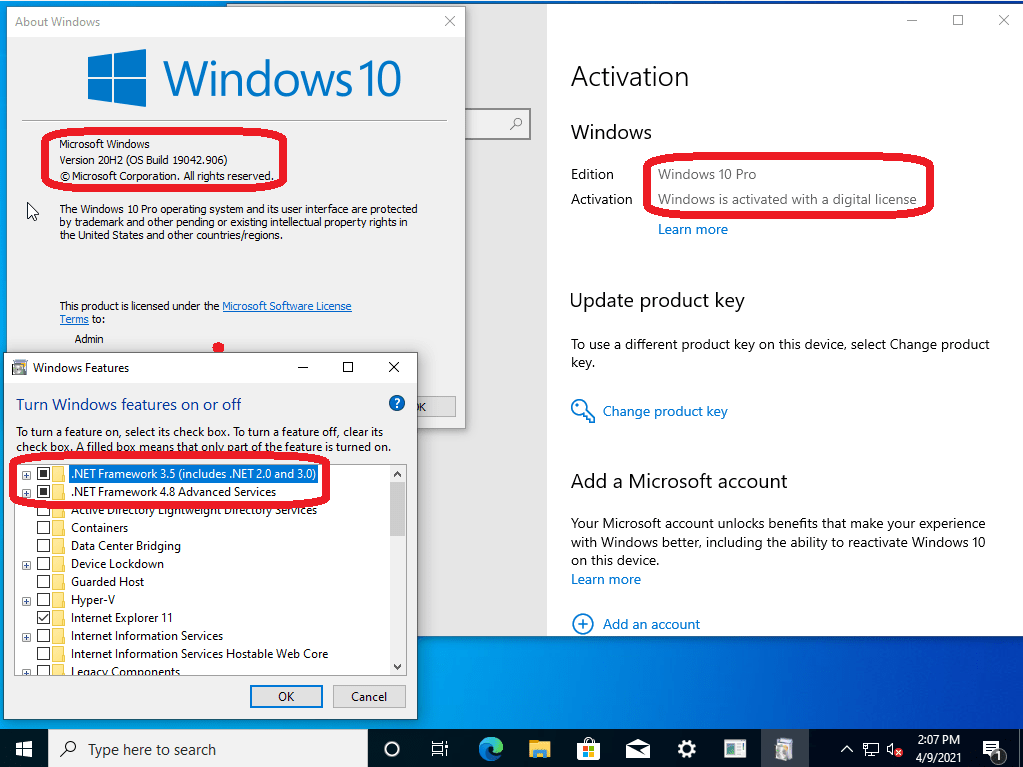Image resolution: width=1023 pixels, height=767 pixels.
Task: Cancel the Windows Features dialog
Action: pos(369,697)
